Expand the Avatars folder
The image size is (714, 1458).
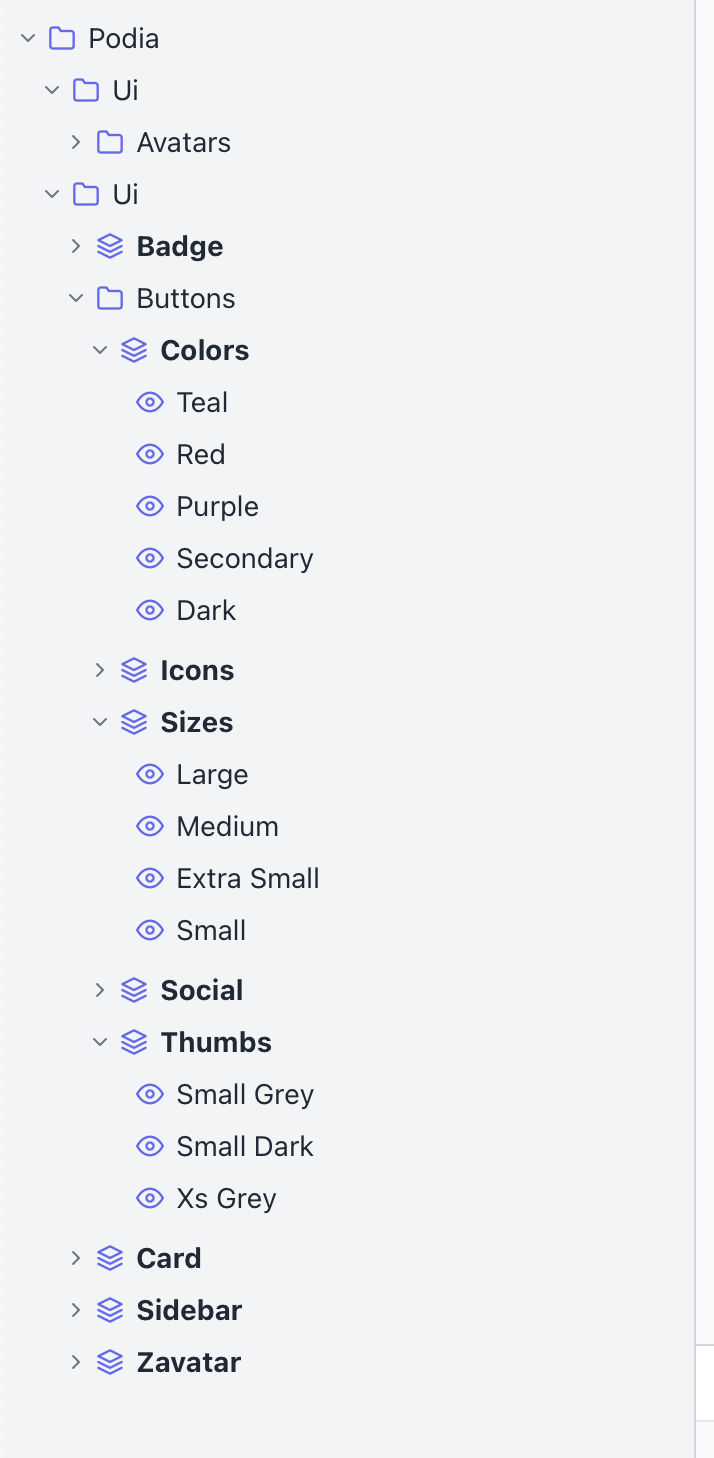coord(76,141)
